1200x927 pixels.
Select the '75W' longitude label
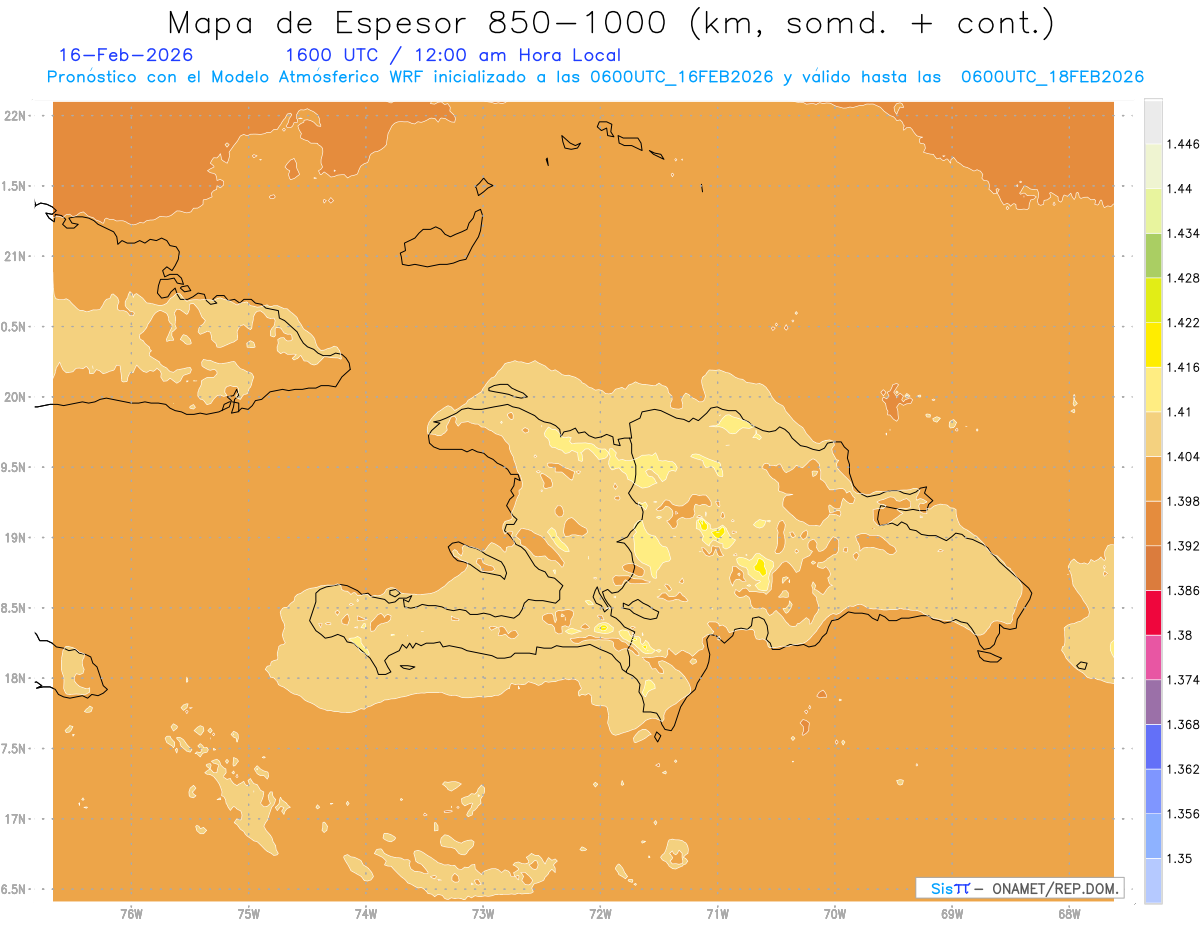tap(249, 913)
